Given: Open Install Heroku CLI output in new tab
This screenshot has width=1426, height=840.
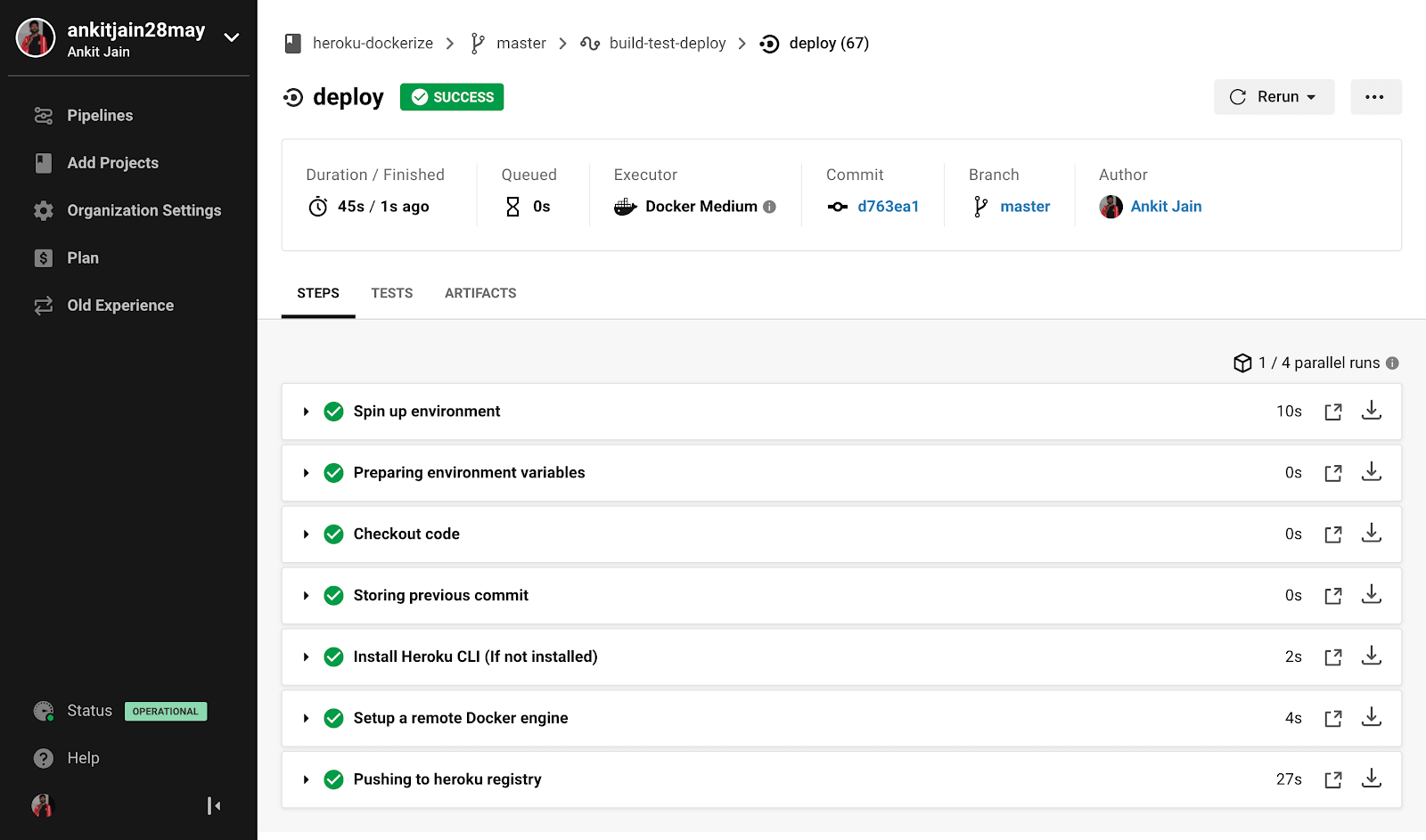Looking at the screenshot, I should [x=1333, y=657].
